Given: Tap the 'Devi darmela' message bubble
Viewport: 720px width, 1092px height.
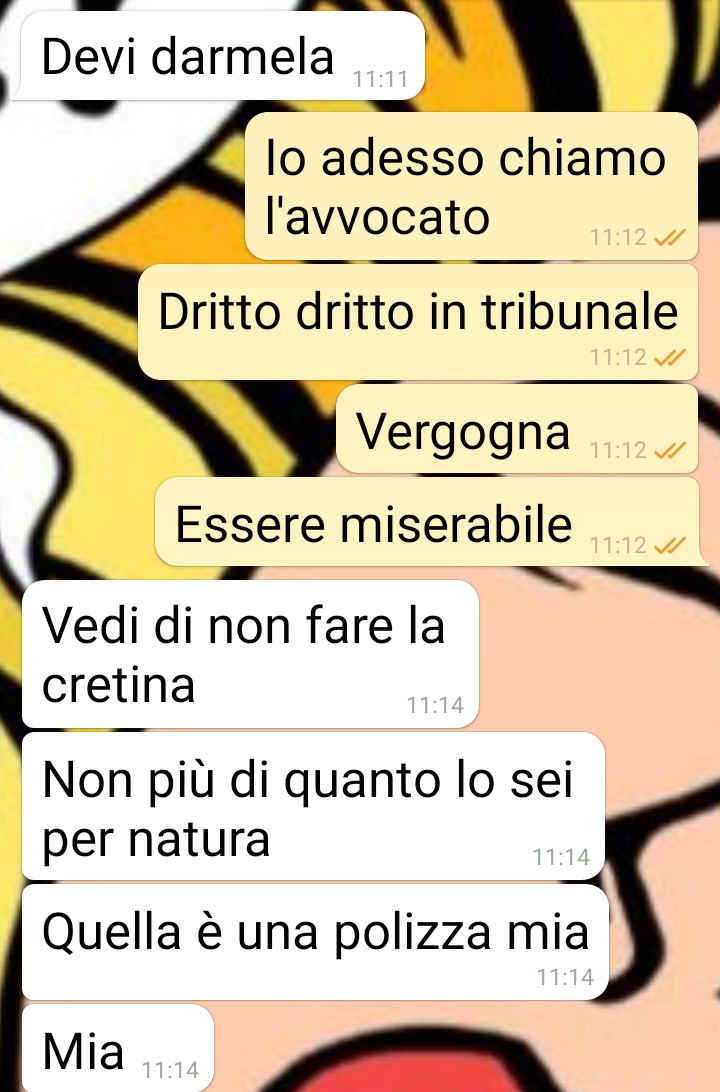Looking at the screenshot, I should (x=219, y=56).
